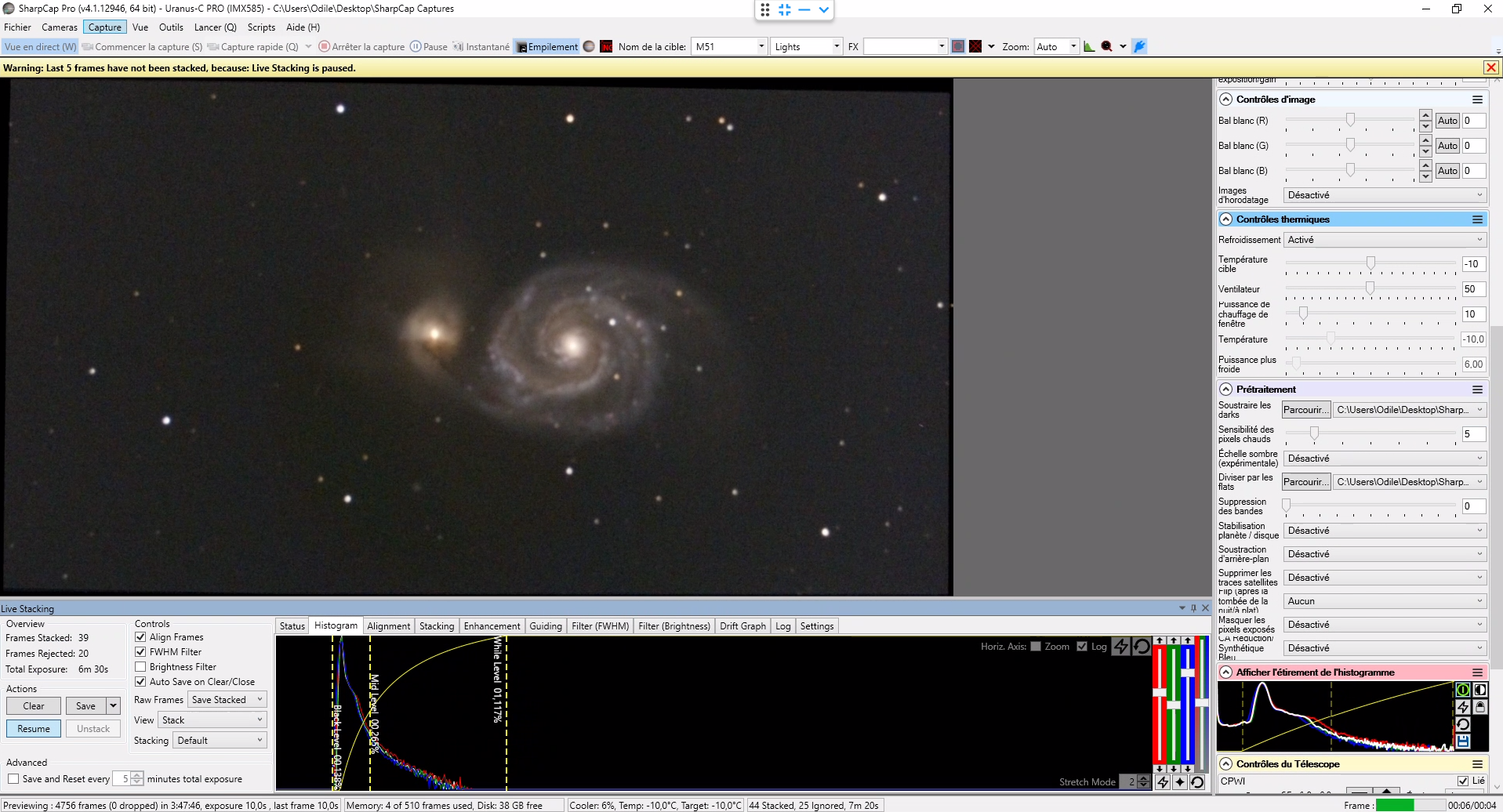The height and width of the screenshot is (812, 1503).
Task: Open the Prétraitement hamburger menu
Action: pyautogui.click(x=1477, y=390)
